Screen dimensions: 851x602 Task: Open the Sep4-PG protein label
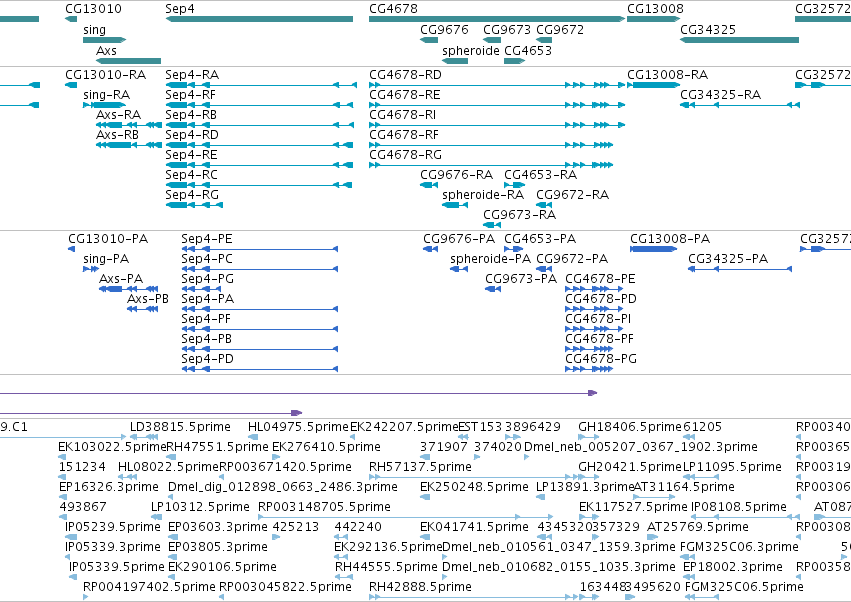pos(207,279)
